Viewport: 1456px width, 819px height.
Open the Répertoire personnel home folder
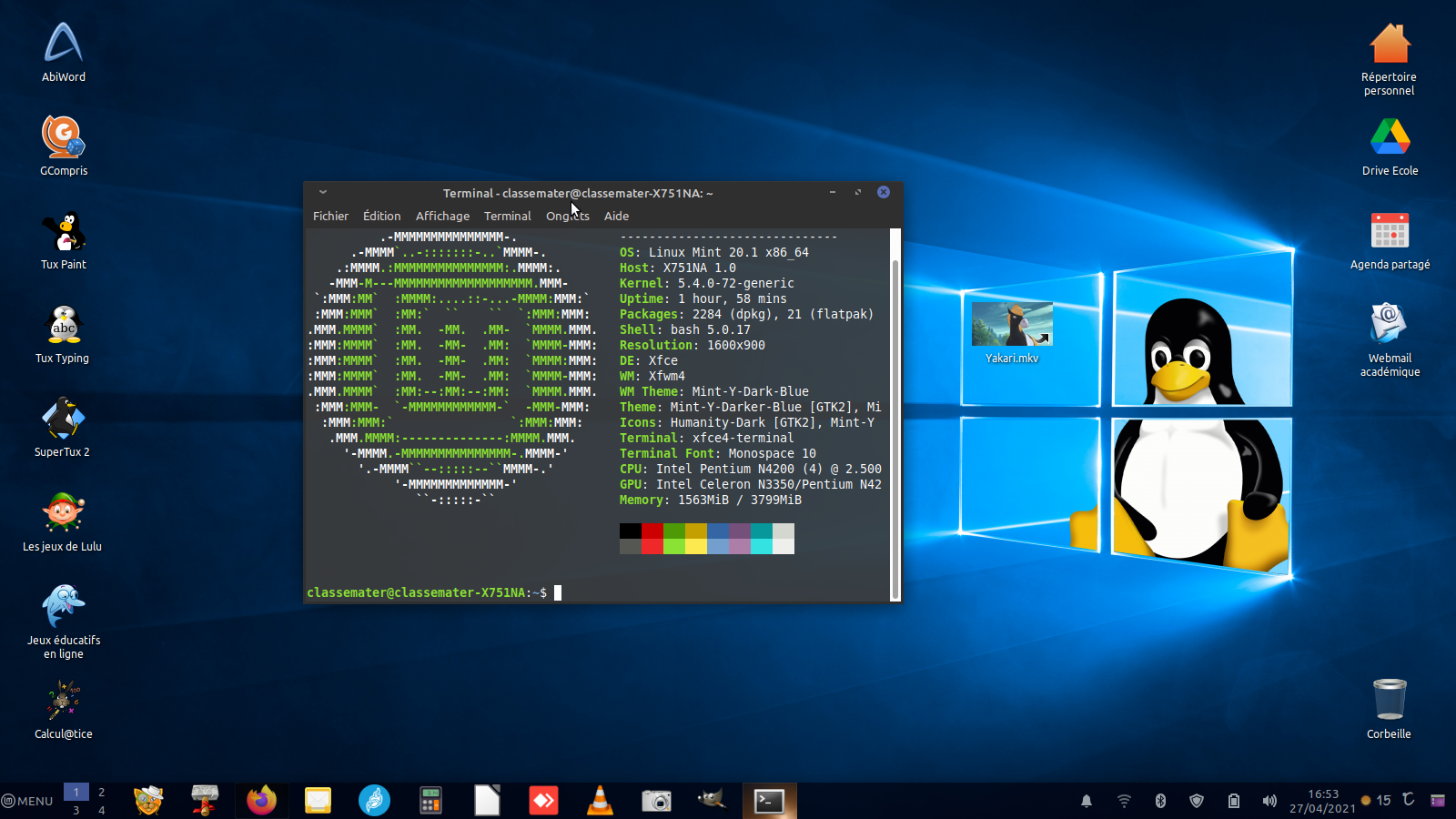tap(1390, 59)
